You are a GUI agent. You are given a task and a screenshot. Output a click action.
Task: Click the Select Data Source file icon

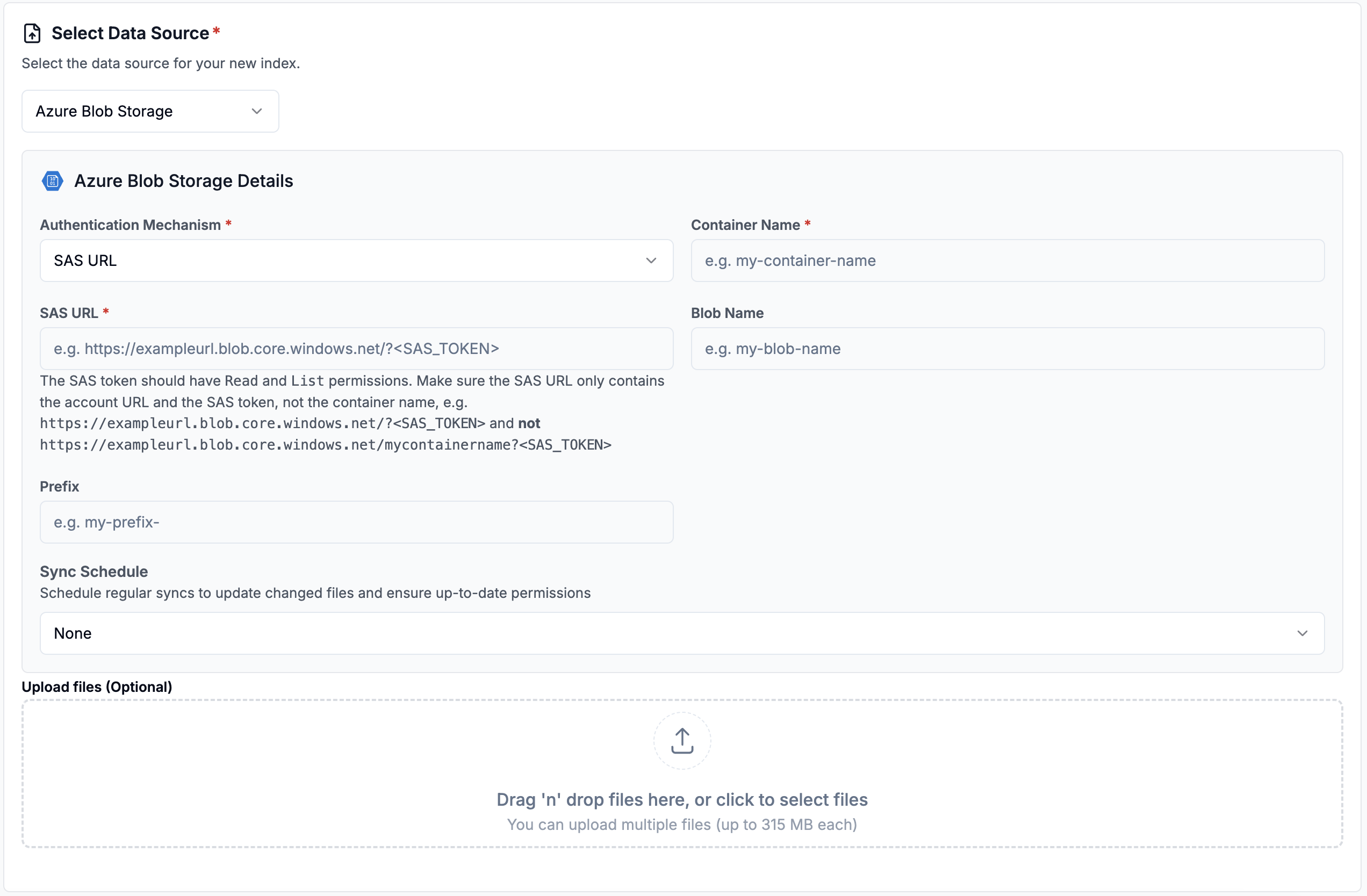pos(32,33)
